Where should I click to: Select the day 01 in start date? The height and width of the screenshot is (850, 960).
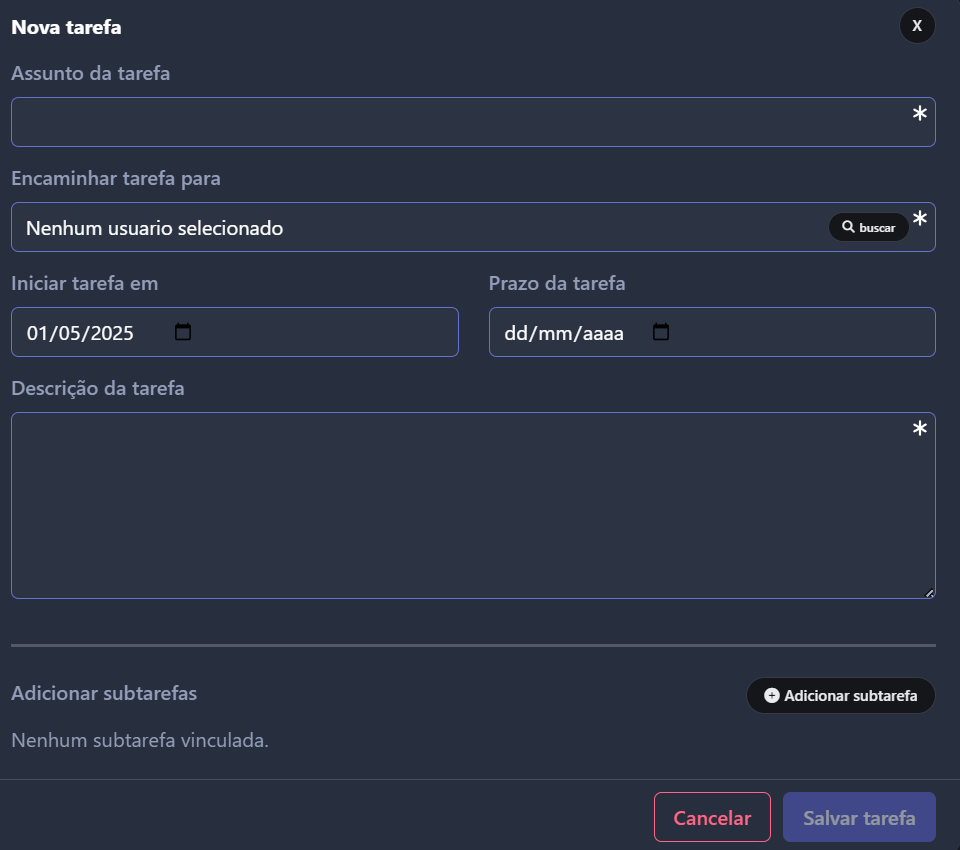click(x=36, y=333)
